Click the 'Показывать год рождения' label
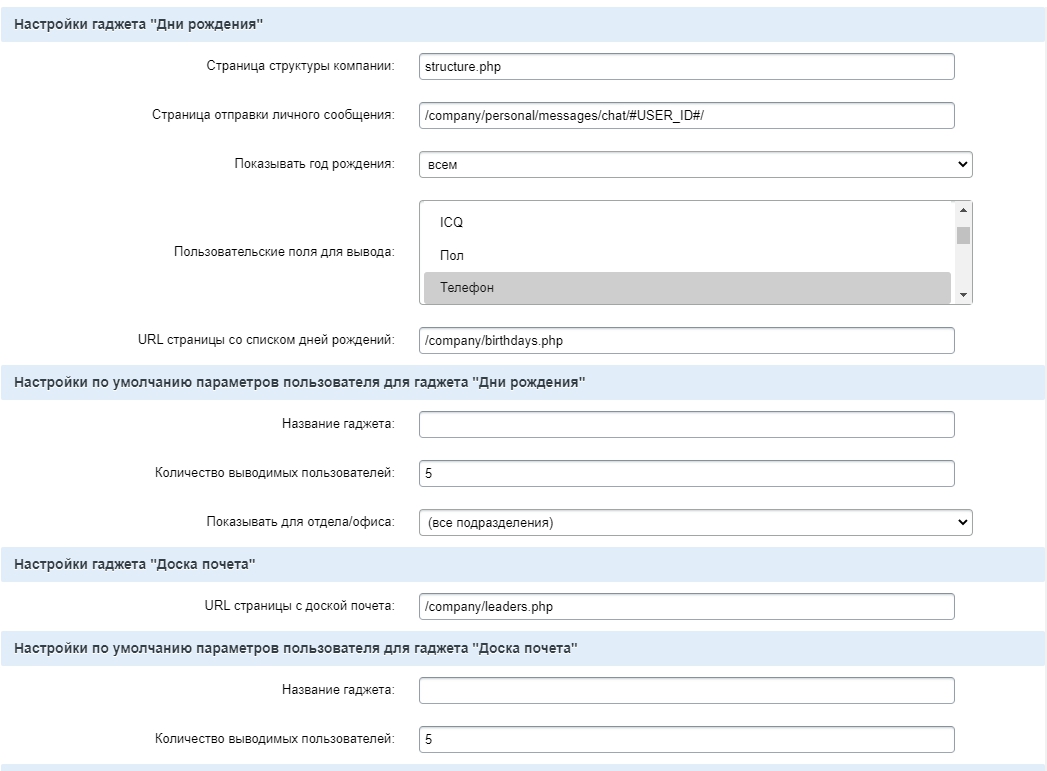1047x771 pixels. [315, 164]
